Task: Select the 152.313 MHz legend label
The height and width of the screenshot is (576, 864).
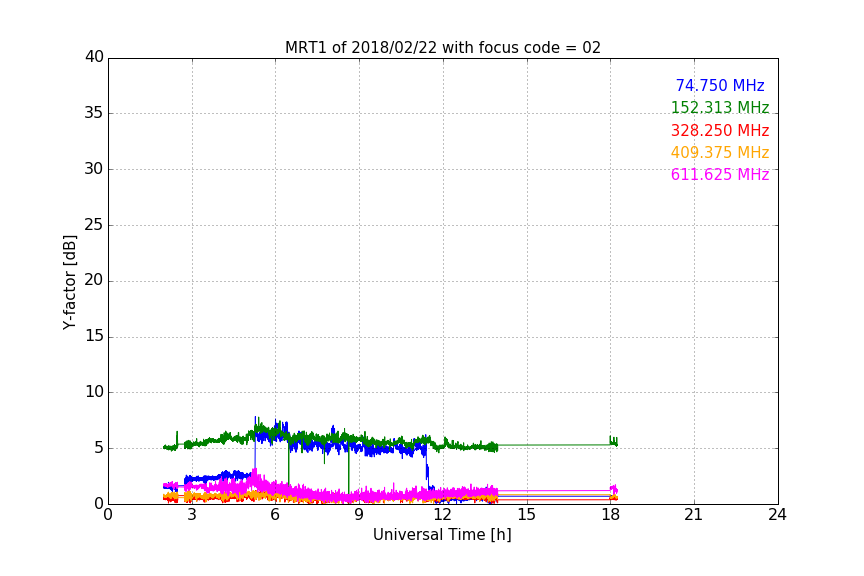Action: tap(720, 108)
